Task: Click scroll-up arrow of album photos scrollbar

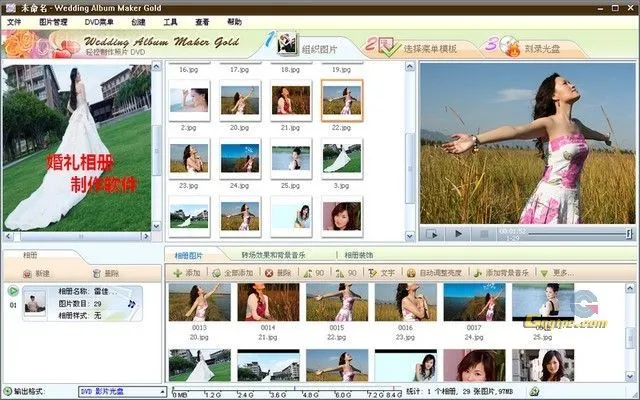Action: [631, 289]
